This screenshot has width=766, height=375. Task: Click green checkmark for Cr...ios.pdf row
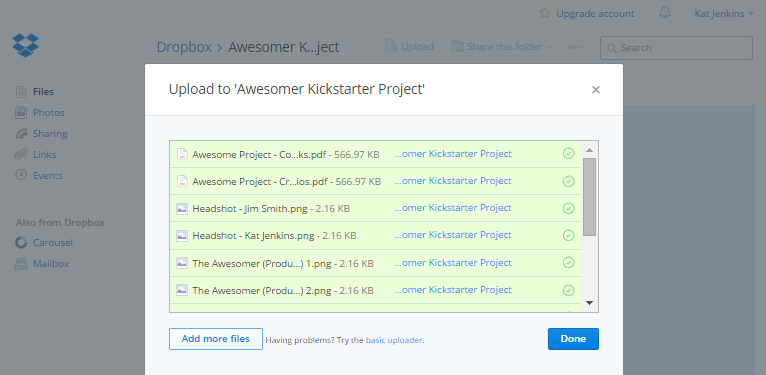pyautogui.click(x=568, y=181)
